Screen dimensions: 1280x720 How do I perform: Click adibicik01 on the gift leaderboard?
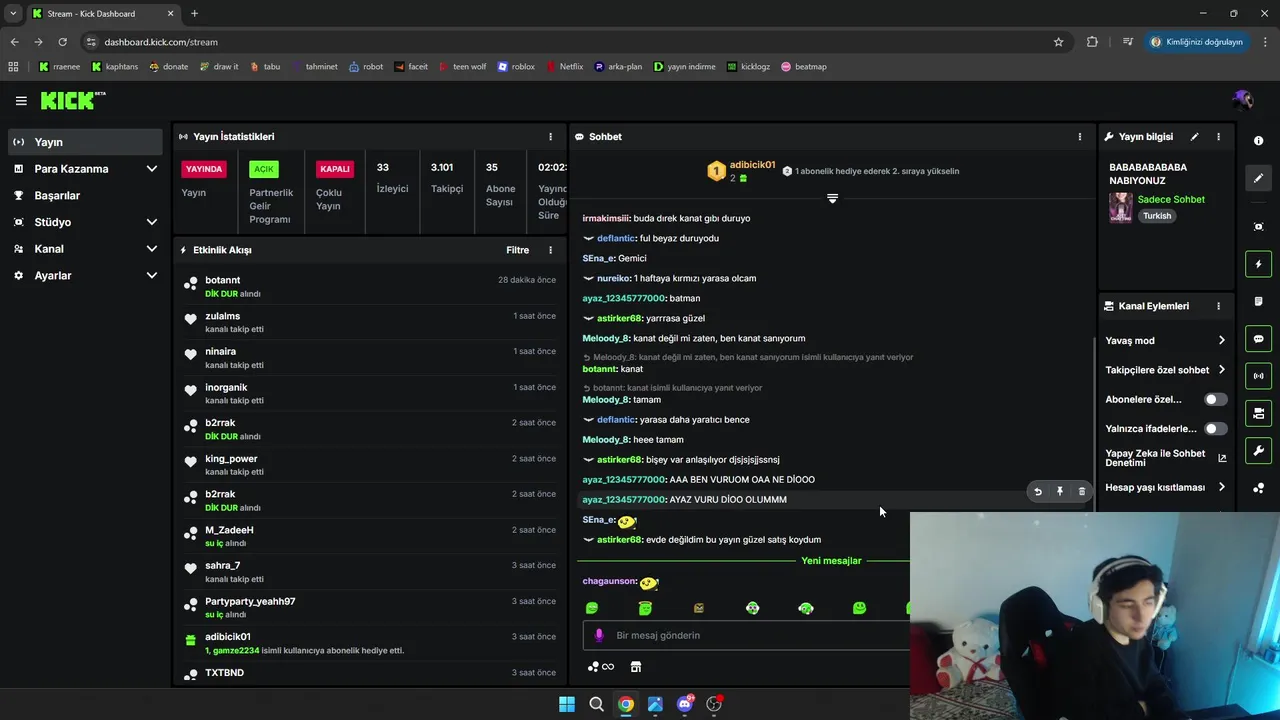(x=752, y=165)
